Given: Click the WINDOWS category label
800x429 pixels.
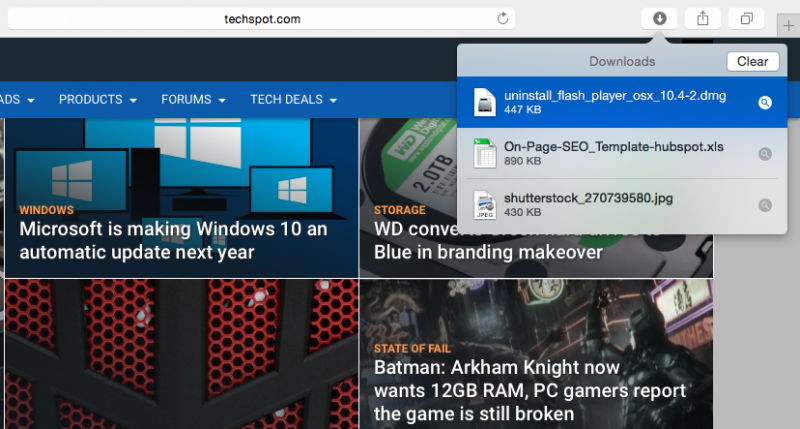Looking at the screenshot, I should click(x=46, y=210).
